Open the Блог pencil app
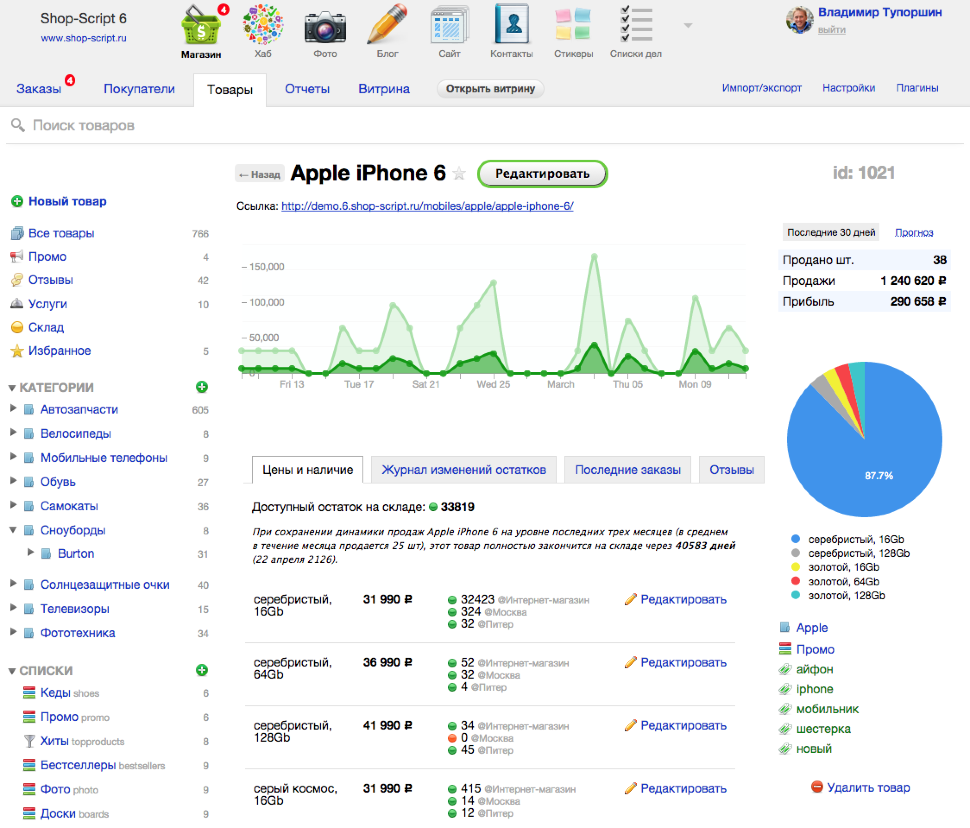Image resolution: width=970 pixels, height=828 pixels. coord(387,31)
